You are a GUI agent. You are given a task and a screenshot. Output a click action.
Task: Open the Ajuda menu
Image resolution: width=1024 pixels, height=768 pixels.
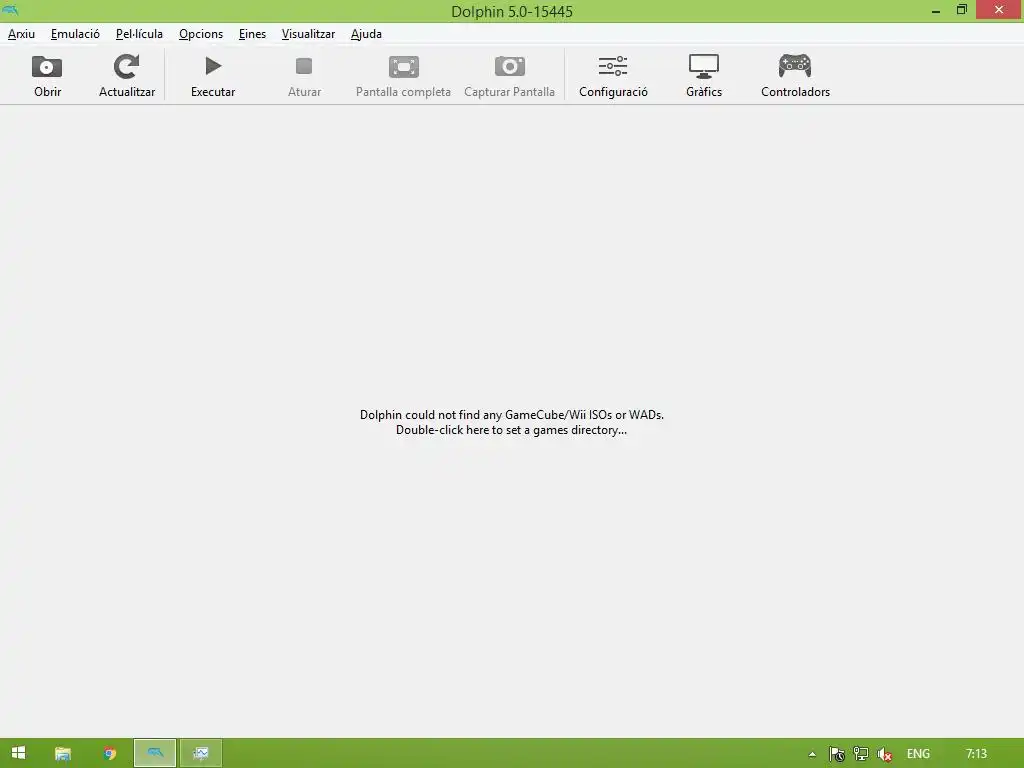coord(366,34)
